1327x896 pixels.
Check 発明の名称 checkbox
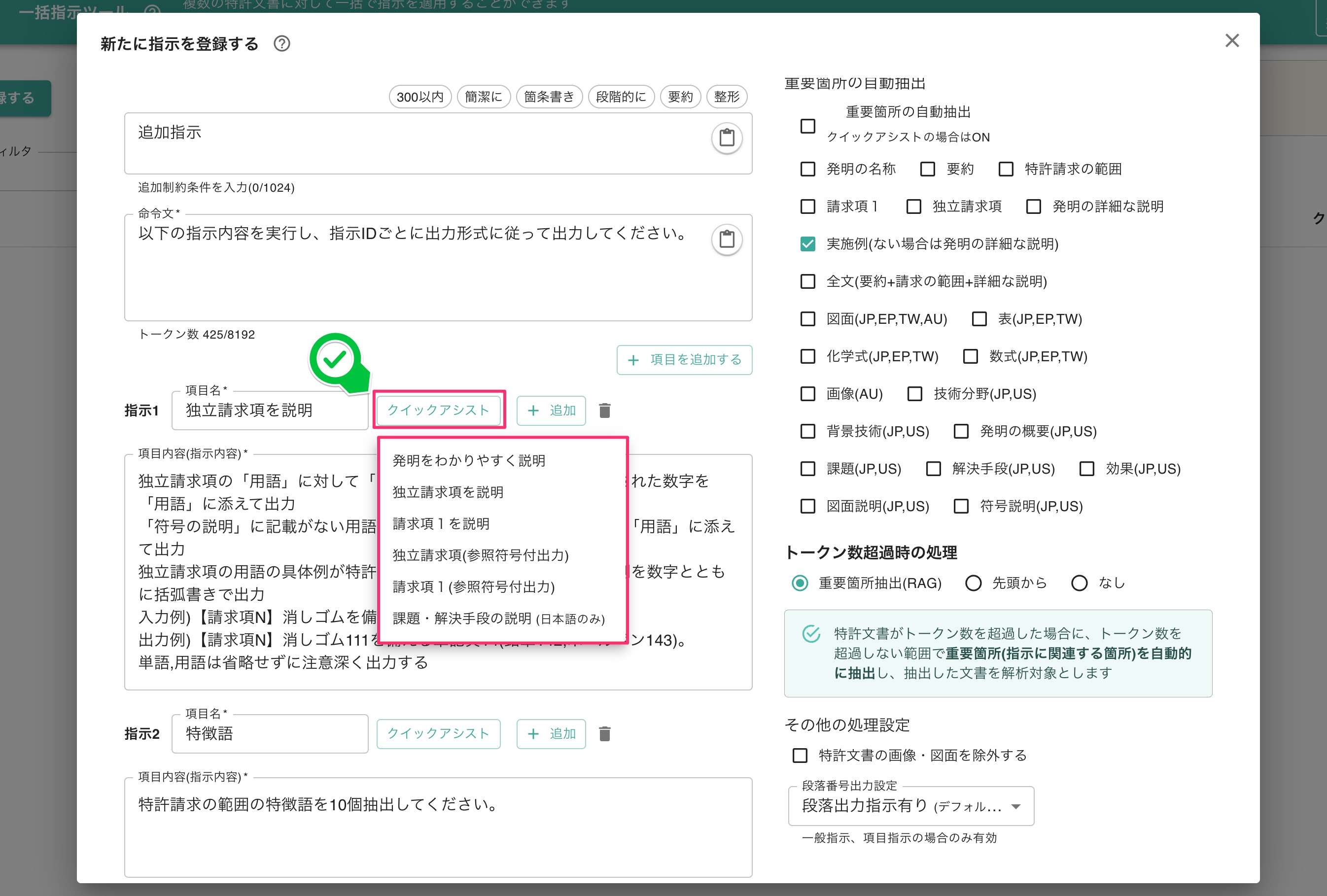807,169
